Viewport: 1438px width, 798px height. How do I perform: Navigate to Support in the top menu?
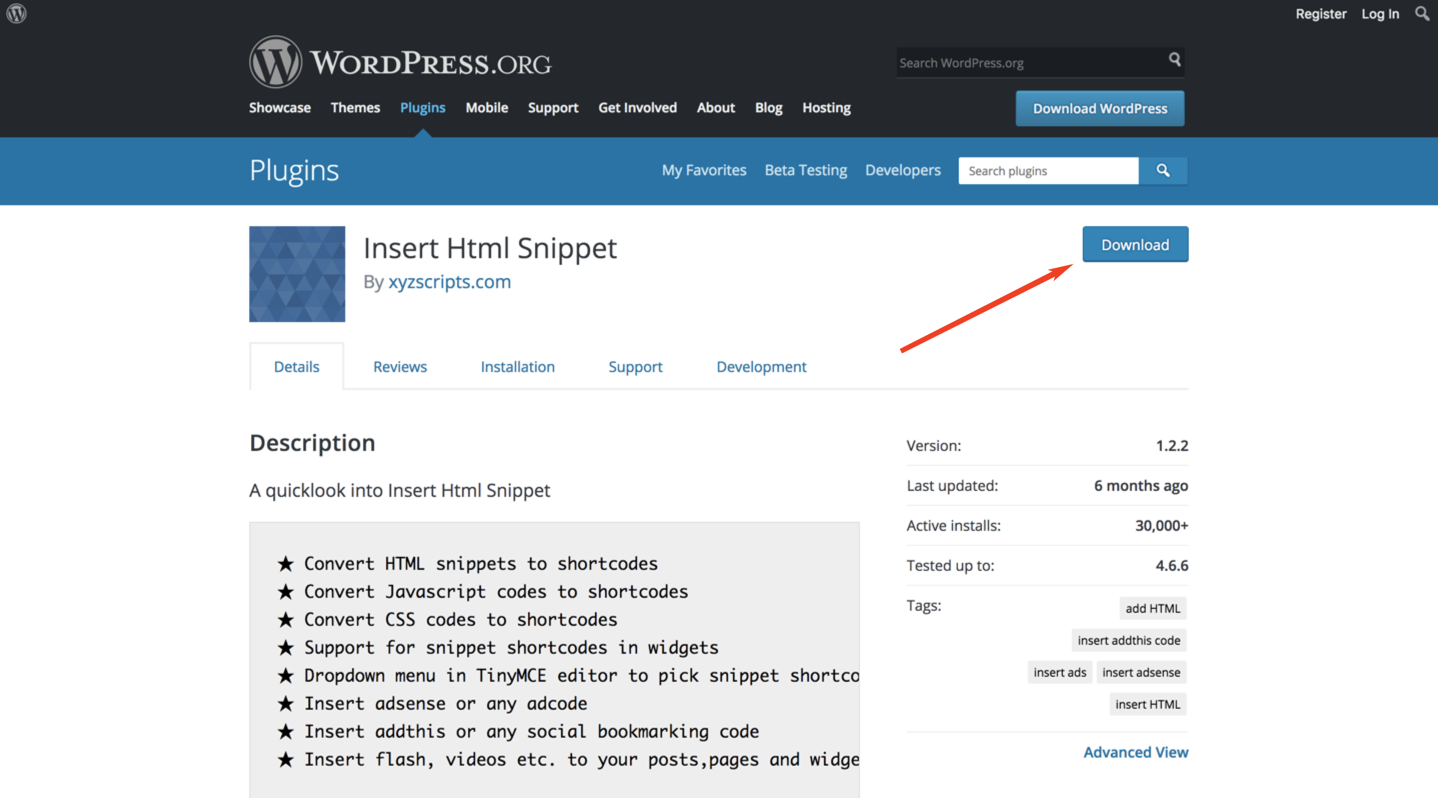pos(553,108)
